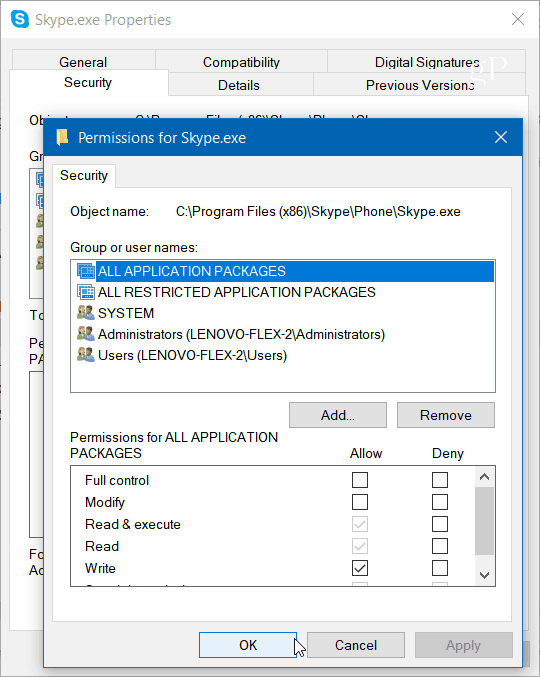Select the Security tab in Skype.exe Properties
This screenshot has width=540, height=677.
(x=88, y=82)
